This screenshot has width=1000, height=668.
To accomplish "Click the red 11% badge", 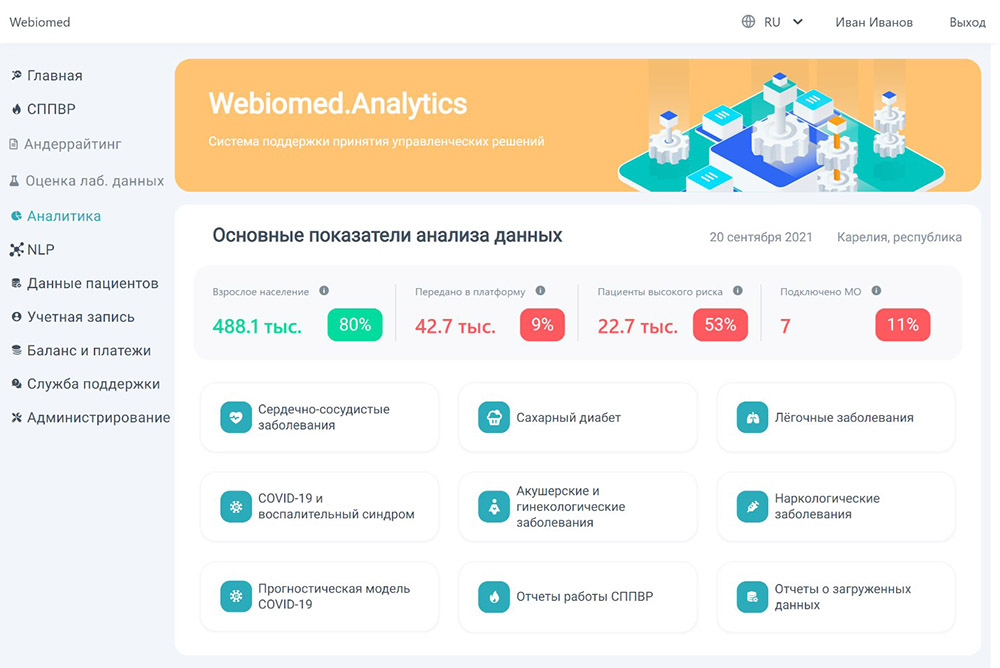I will coord(902,325).
